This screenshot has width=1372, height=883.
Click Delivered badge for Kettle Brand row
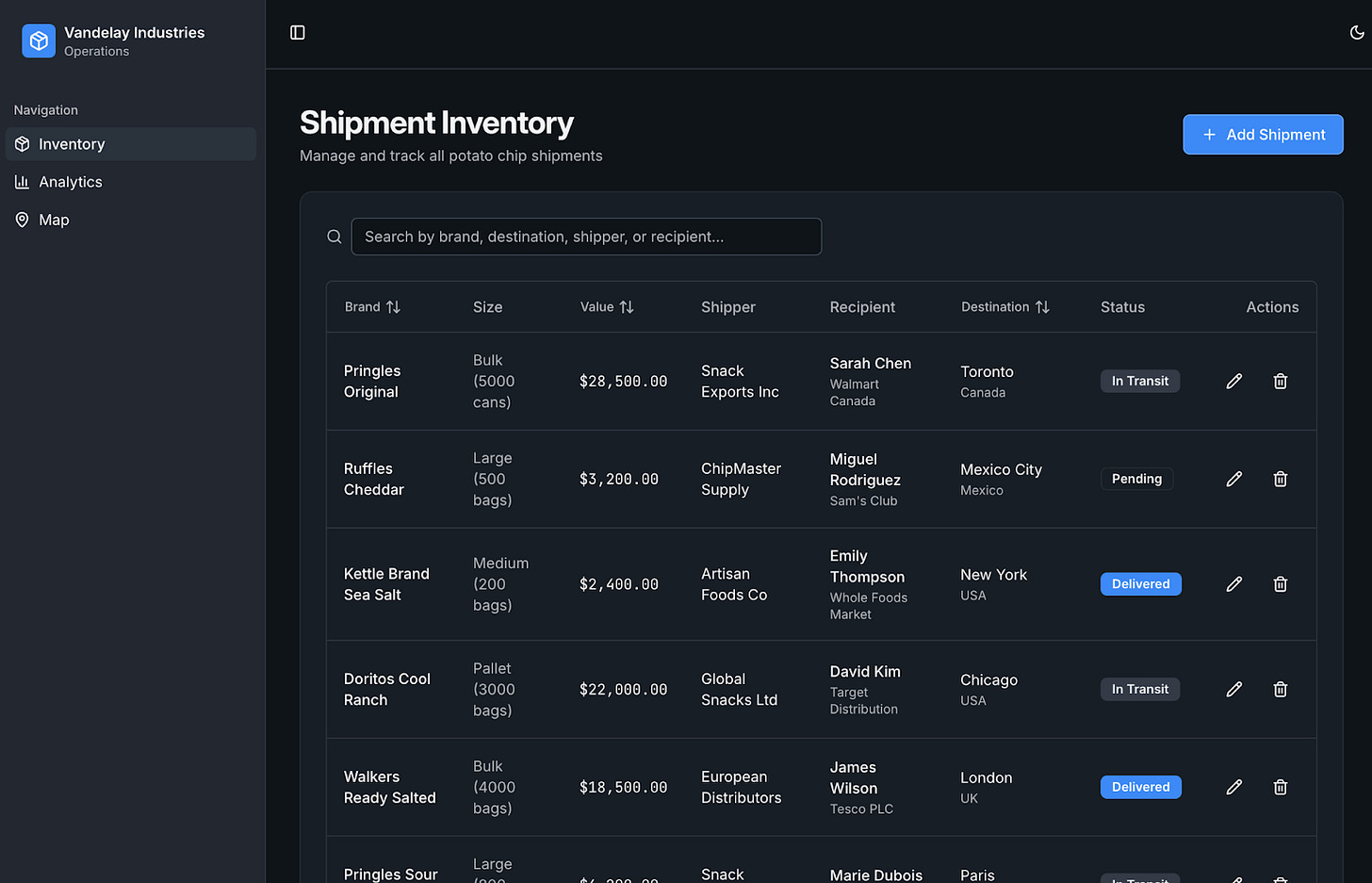point(1141,584)
